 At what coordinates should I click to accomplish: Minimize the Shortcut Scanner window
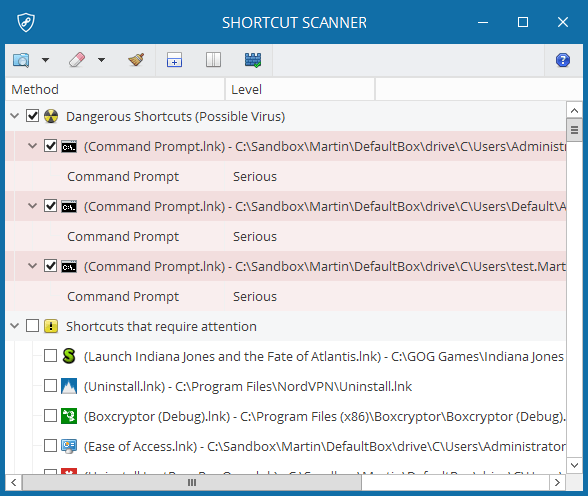tap(483, 22)
